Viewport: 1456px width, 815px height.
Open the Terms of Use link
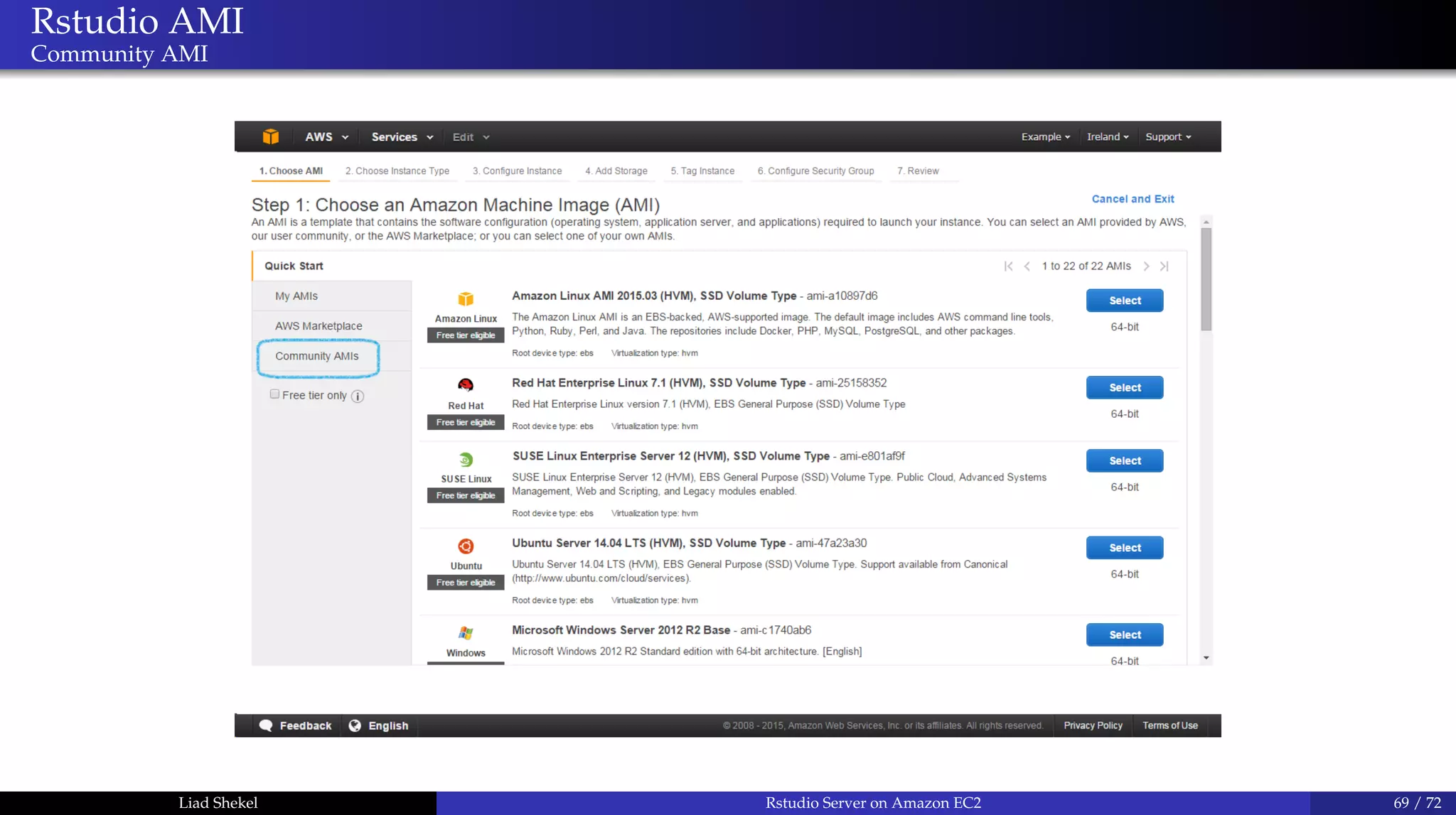1170,725
